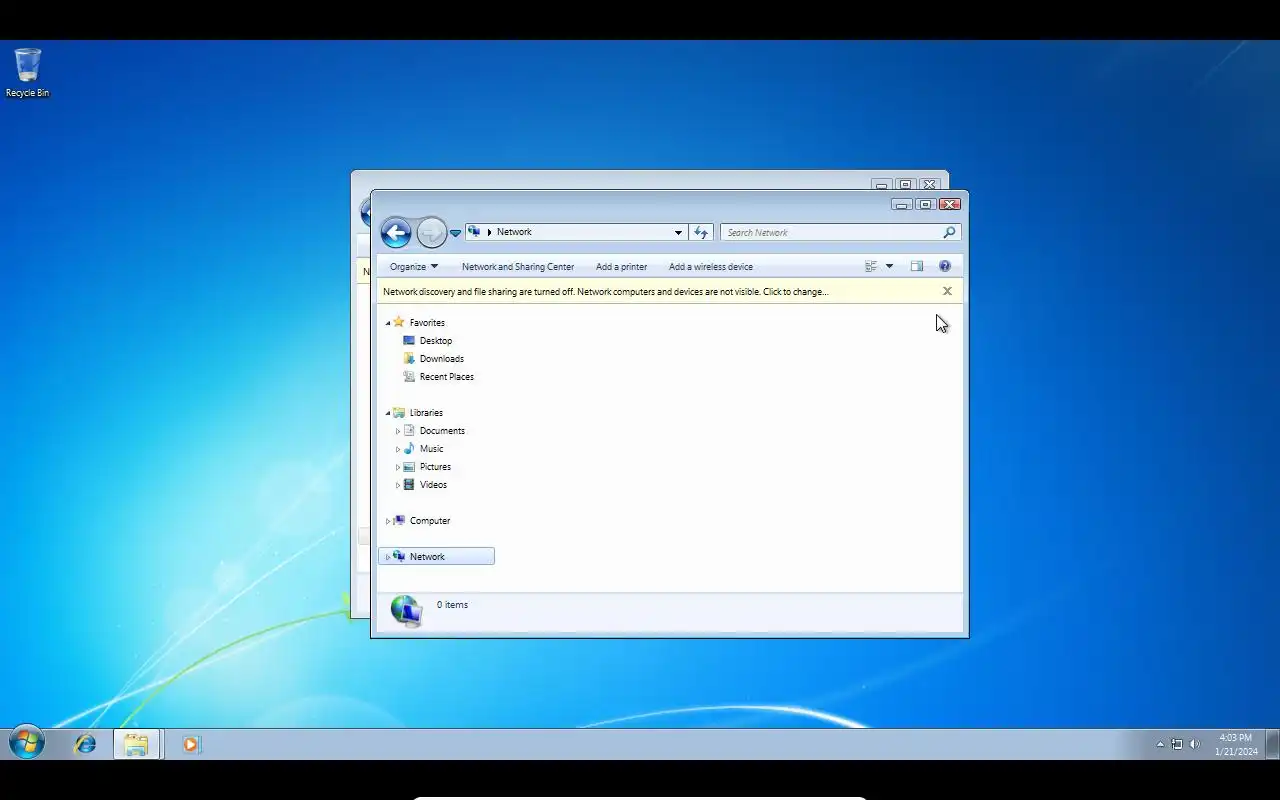Click Show desktop button at taskbar end
This screenshot has width=1280, height=800.
pos(1272,744)
